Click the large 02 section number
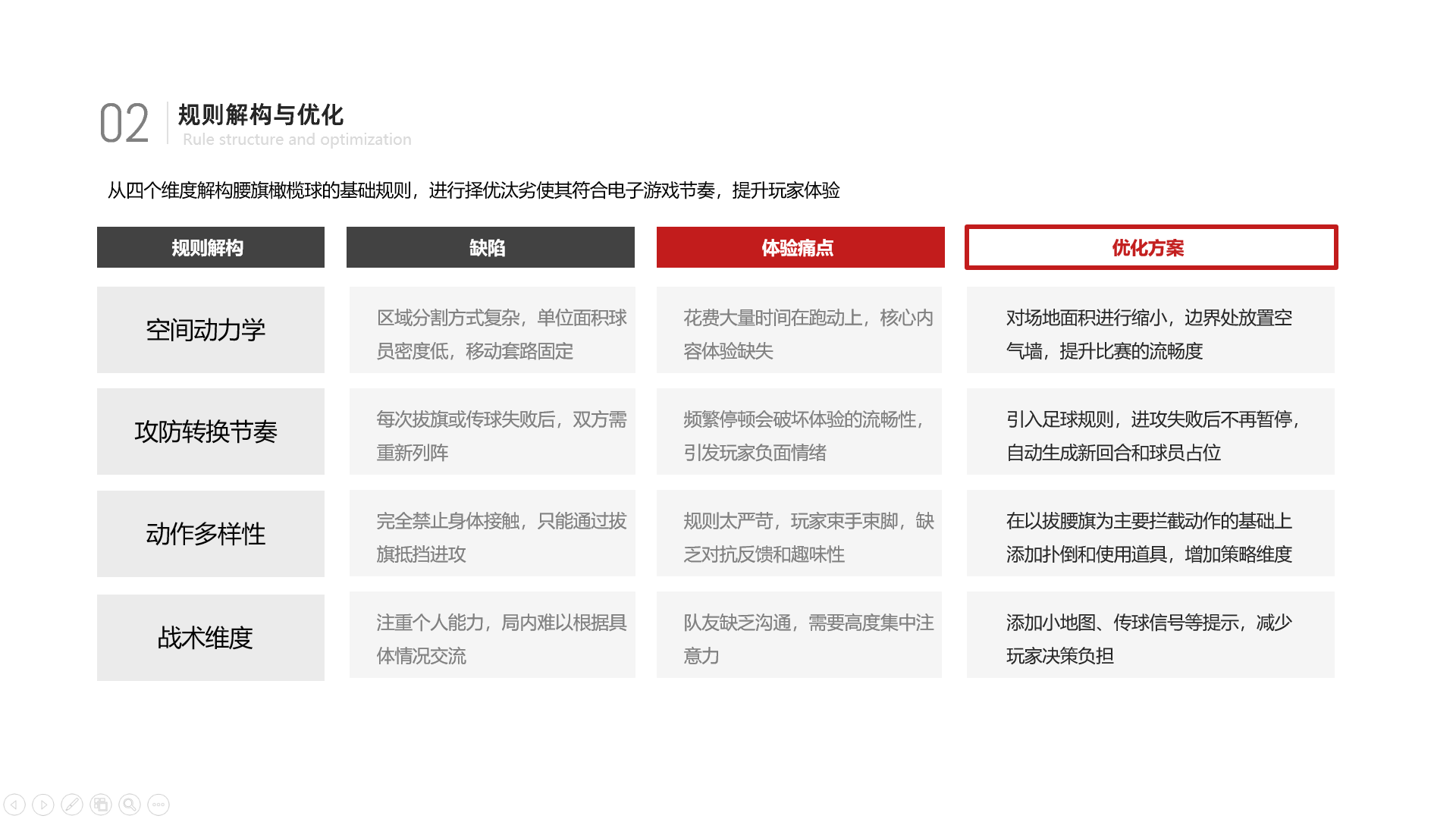Viewport: 1456px width, 819px height. point(124,124)
